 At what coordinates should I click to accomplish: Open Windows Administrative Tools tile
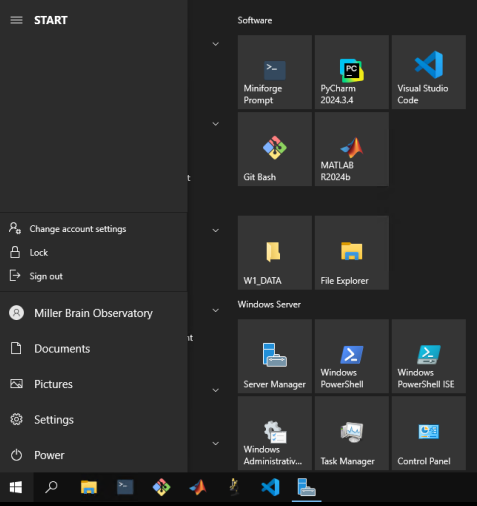(x=275, y=433)
